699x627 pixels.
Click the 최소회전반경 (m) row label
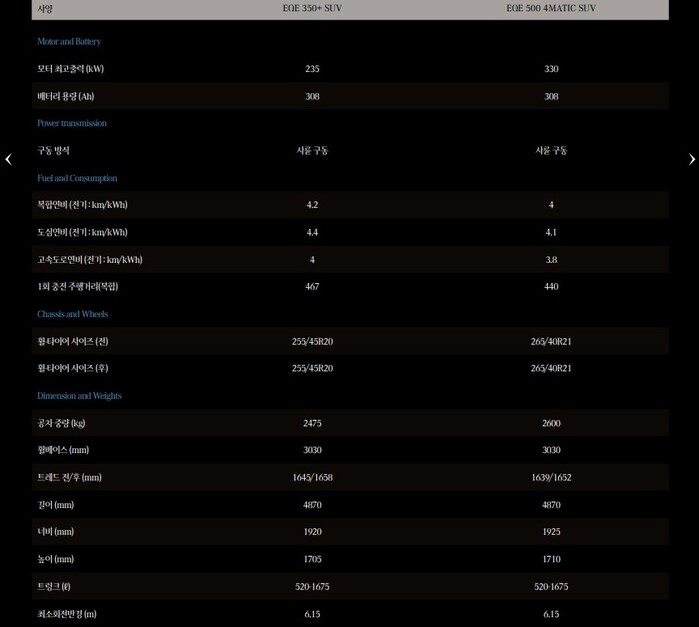click(67, 614)
